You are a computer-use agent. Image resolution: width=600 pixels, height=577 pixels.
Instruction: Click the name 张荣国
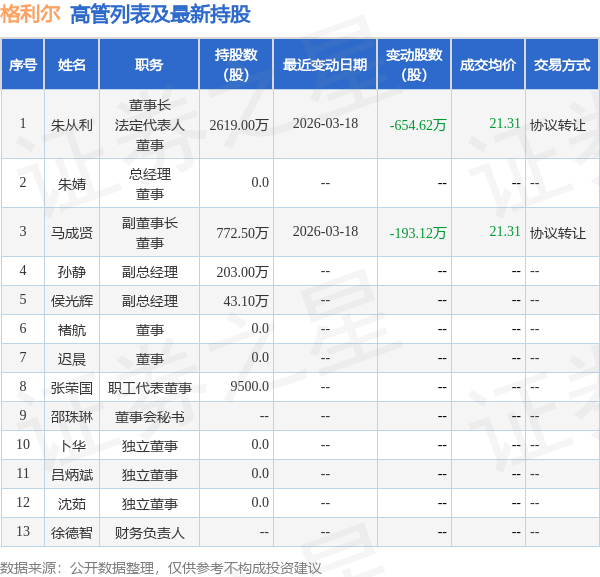pos(72,388)
